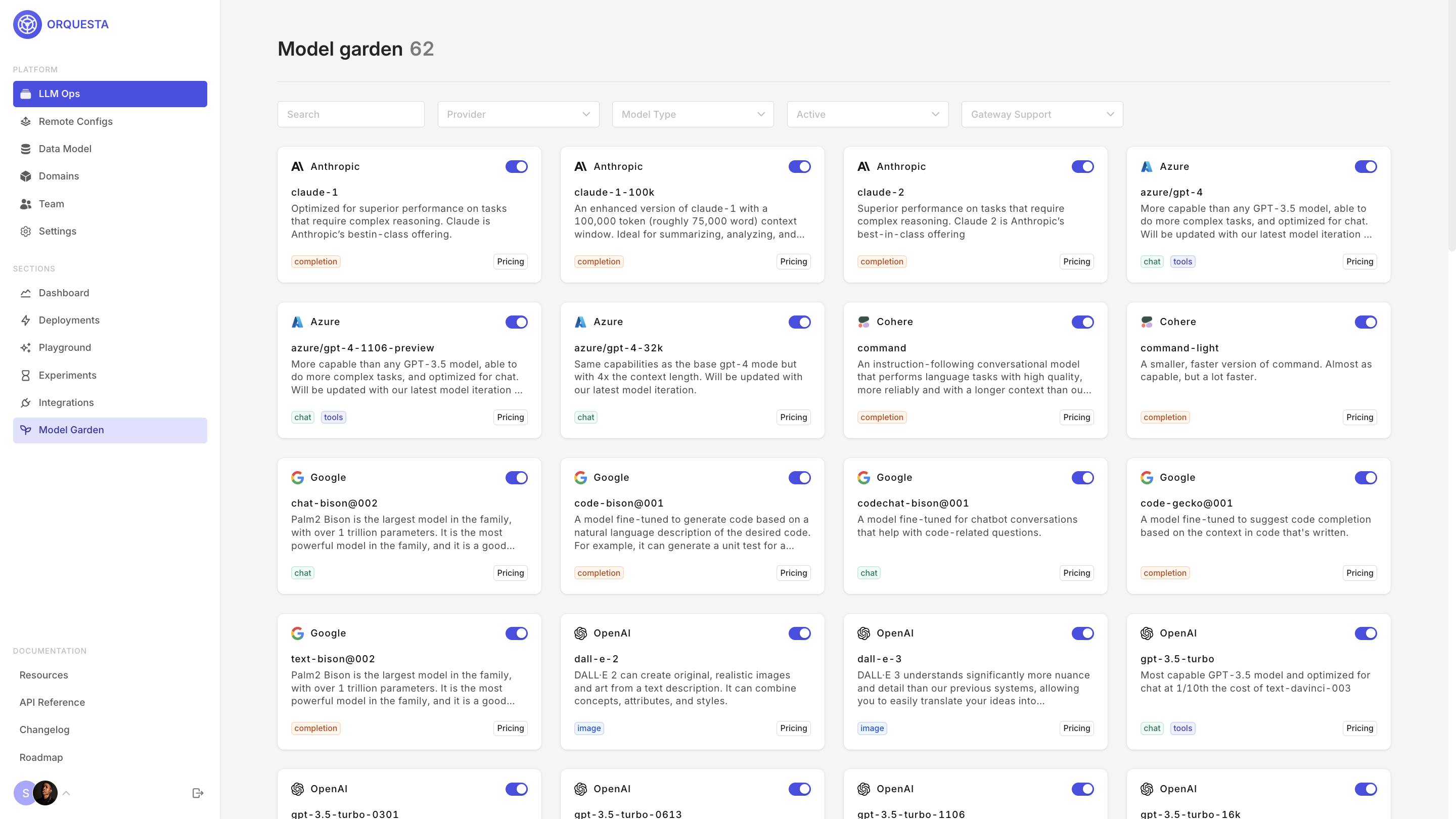Toggle the text-bison@002 model switch

point(516,633)
